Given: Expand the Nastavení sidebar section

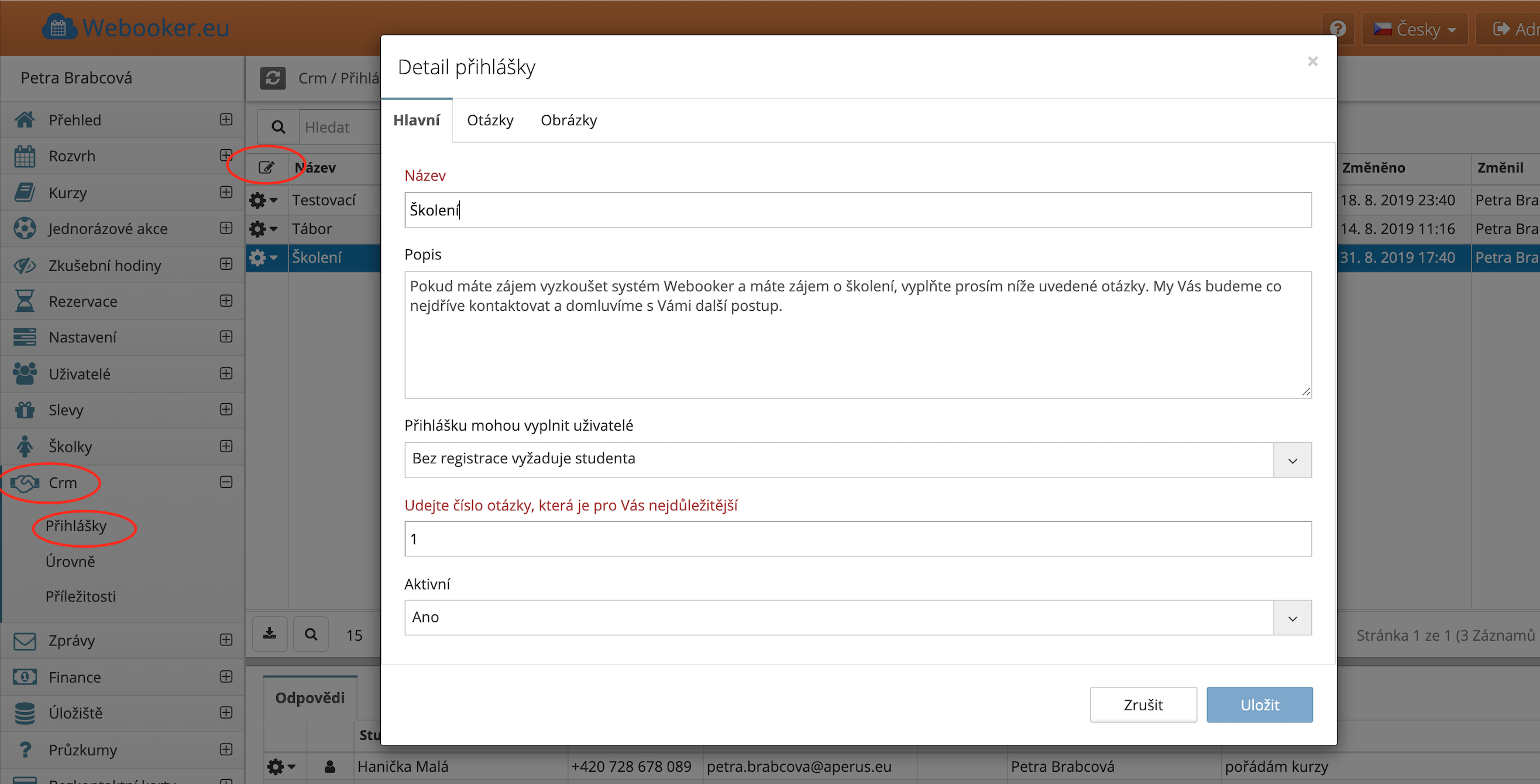Looking at the screenshot, I should [226, 337].
